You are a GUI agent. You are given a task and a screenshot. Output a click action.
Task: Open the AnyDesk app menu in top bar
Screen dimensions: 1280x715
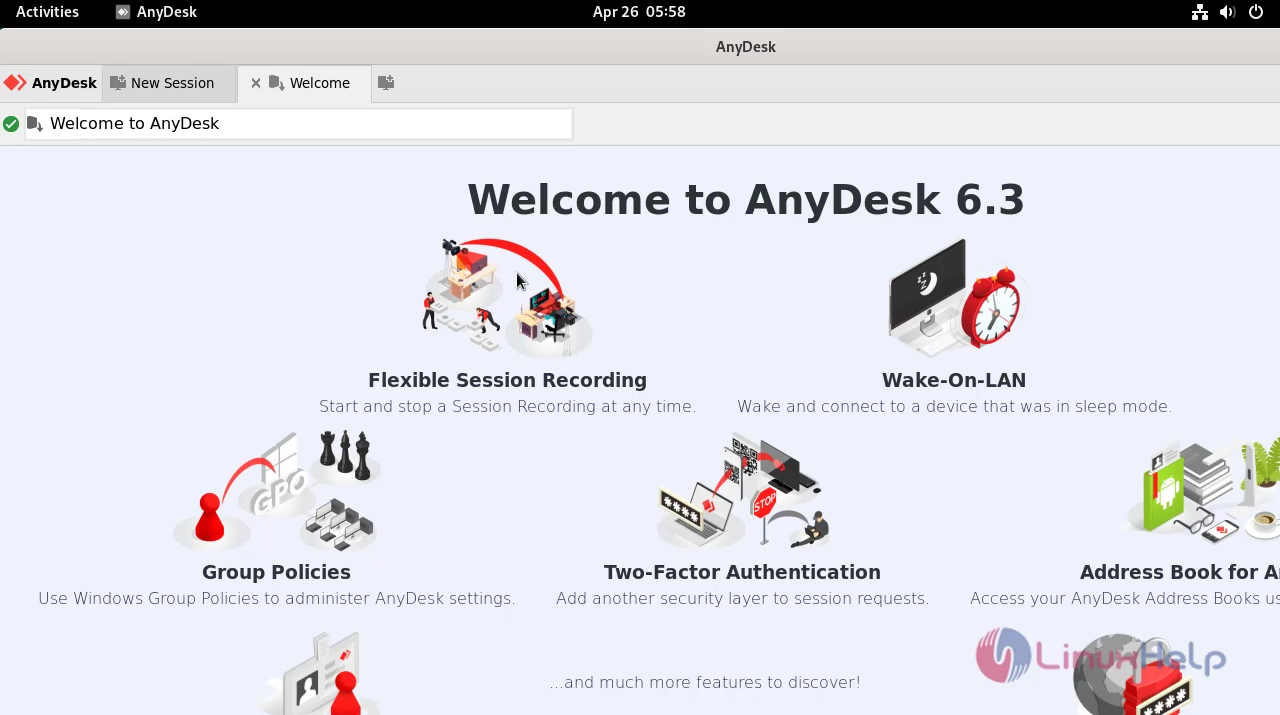(156, 12)
